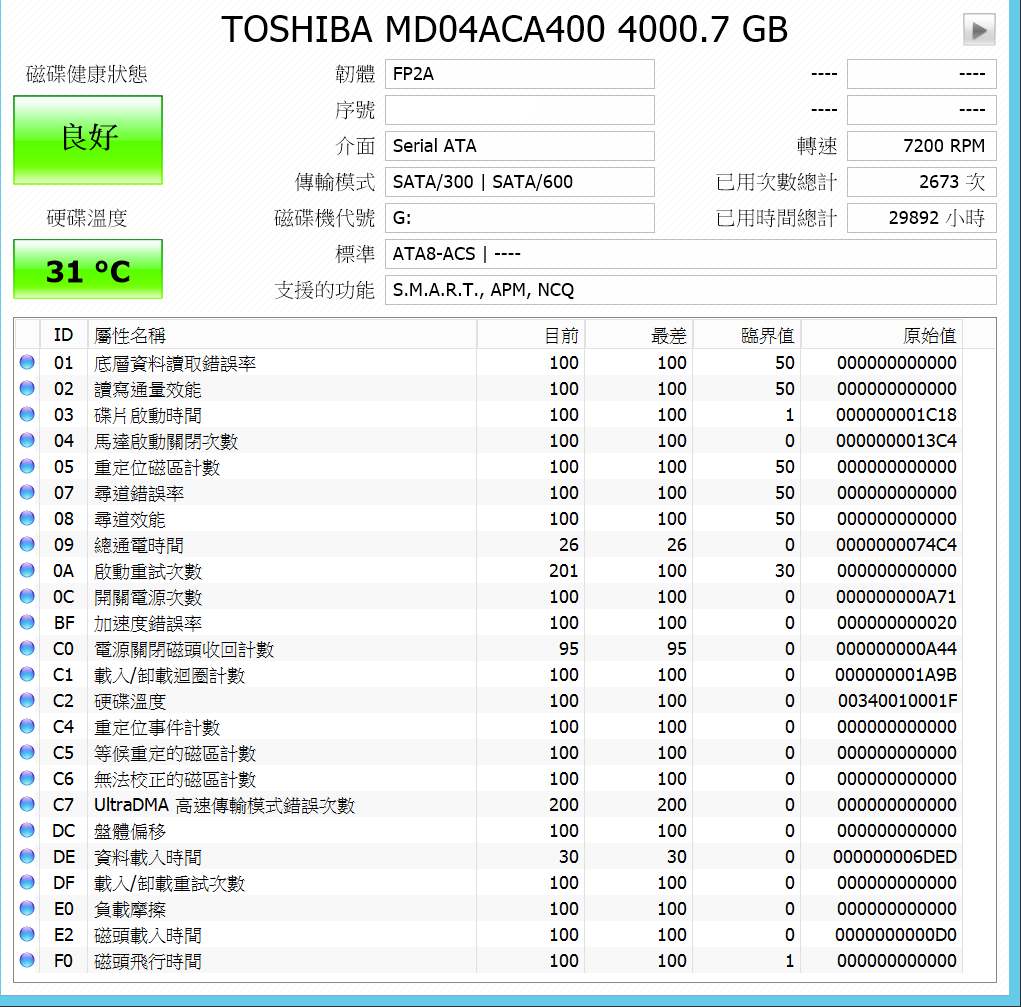Click the ATA8-ACS standard field
Viewport: 1021px width, 1007px height.
[x=691, y=253]
